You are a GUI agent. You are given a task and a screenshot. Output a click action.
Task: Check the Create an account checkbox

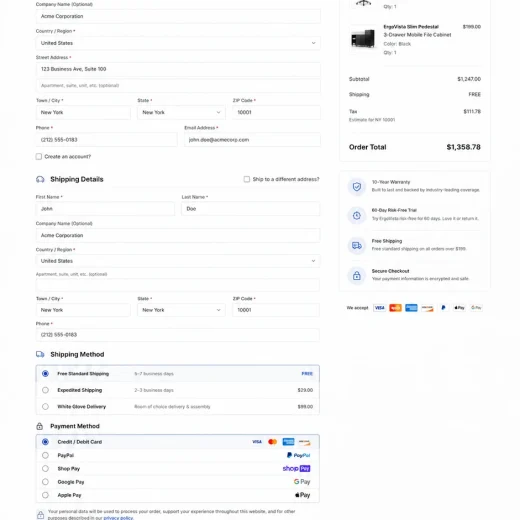(x=39, y=157)
